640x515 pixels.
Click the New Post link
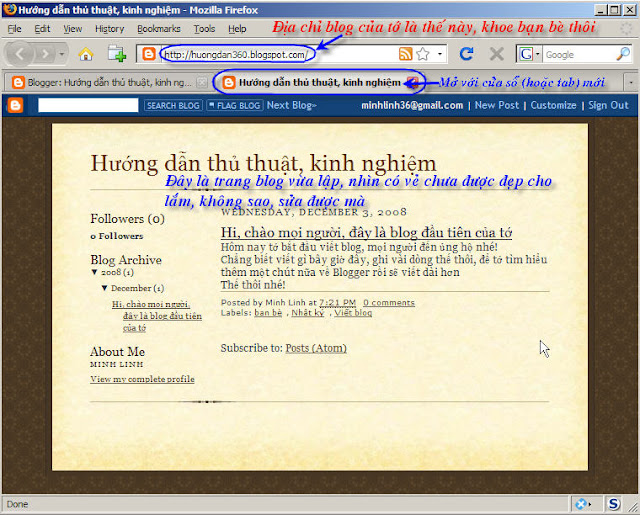pyautogui.click(x=497, y=105)
